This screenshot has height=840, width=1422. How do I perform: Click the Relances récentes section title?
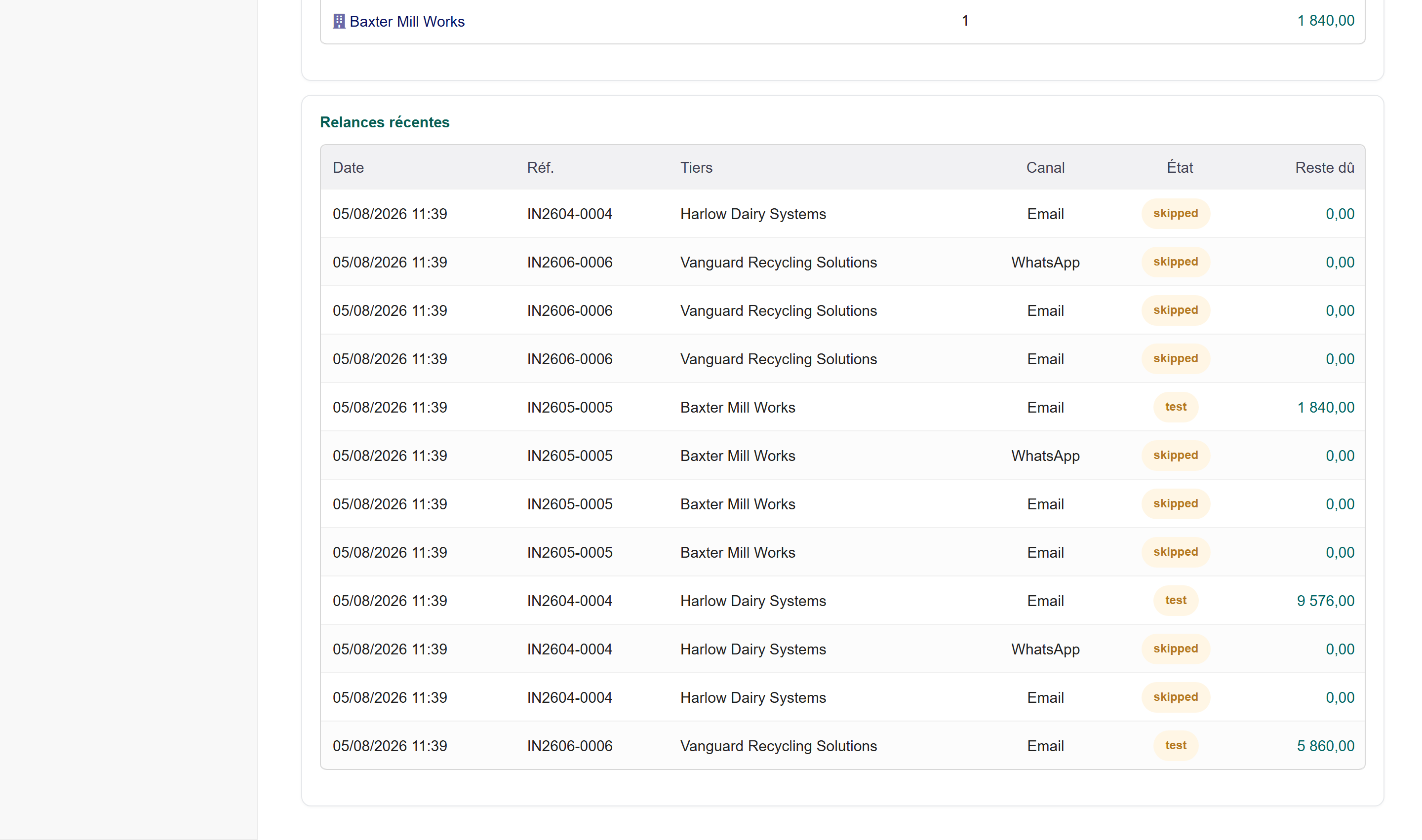pos(385,122)
